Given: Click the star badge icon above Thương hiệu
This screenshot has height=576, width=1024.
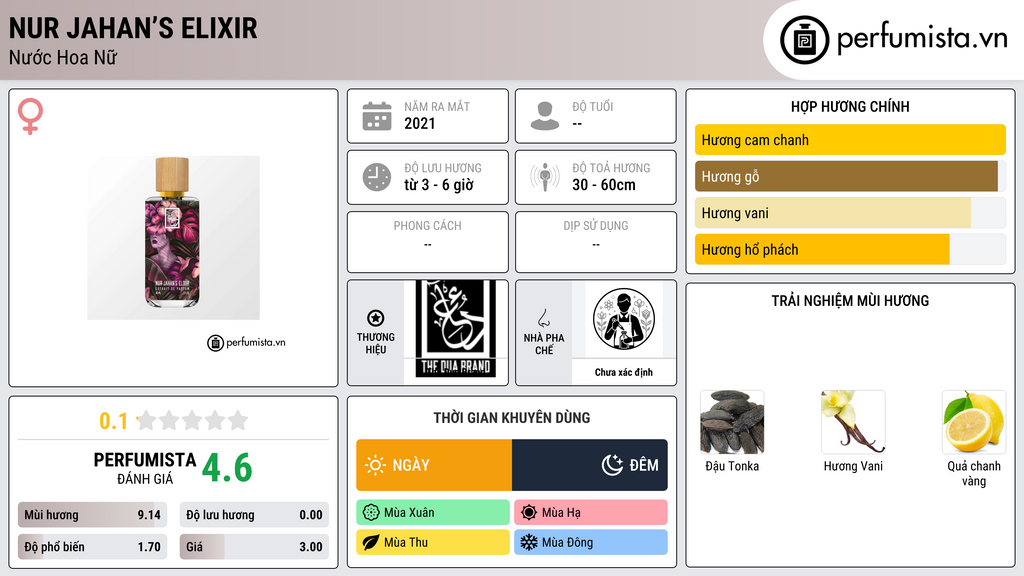Looking at the screenshot, I should [376, 318].
